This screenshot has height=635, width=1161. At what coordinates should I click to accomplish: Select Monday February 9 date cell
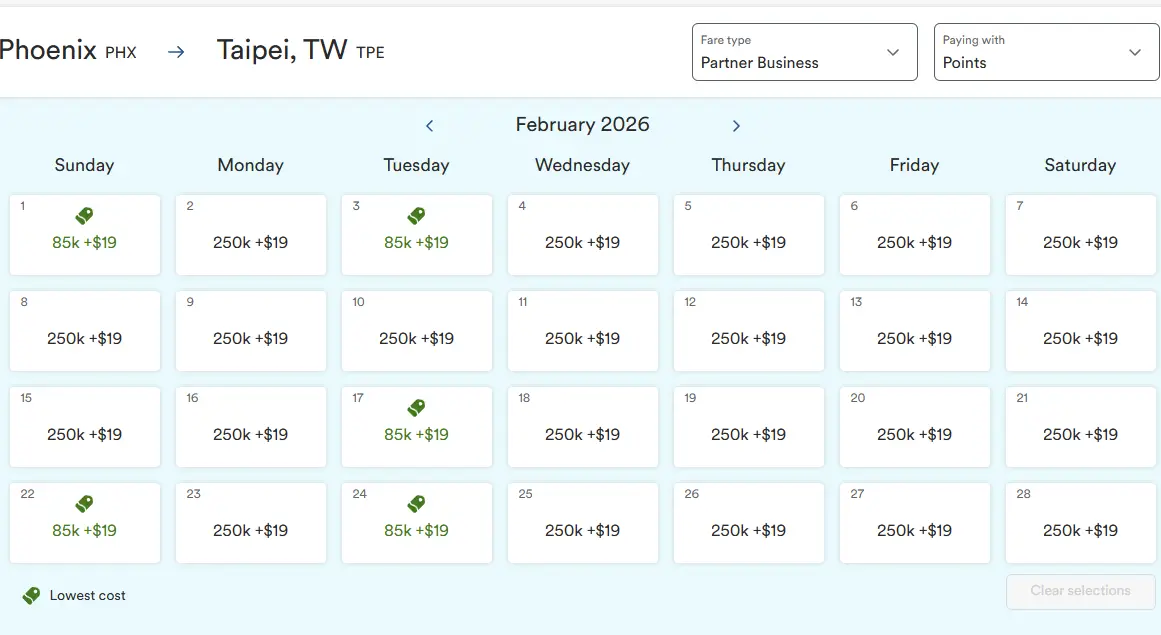tap(251, 331)
